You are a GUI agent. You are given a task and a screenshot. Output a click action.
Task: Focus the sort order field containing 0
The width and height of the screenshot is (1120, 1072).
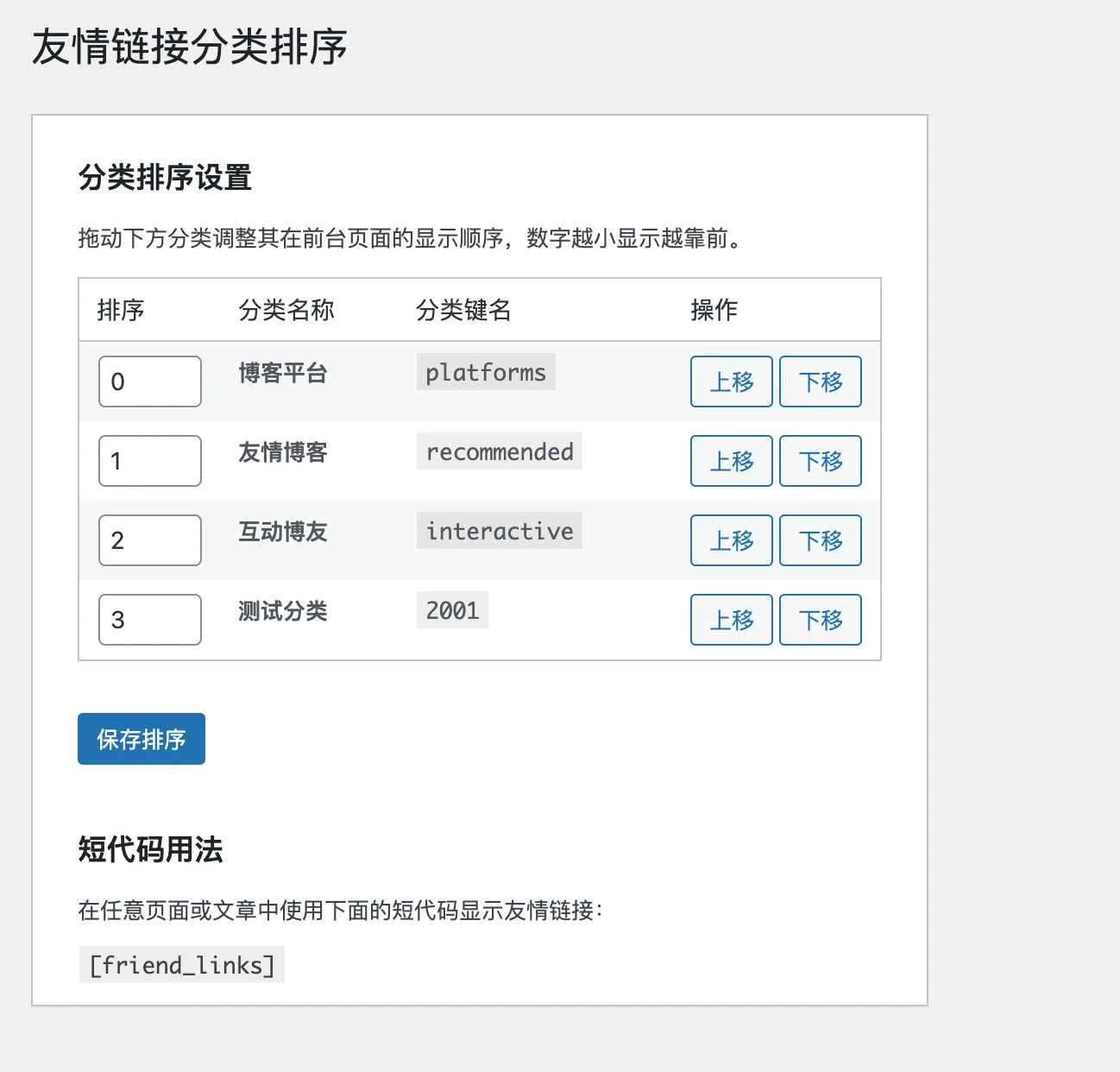pyautogui.click(x=149, y=382)
